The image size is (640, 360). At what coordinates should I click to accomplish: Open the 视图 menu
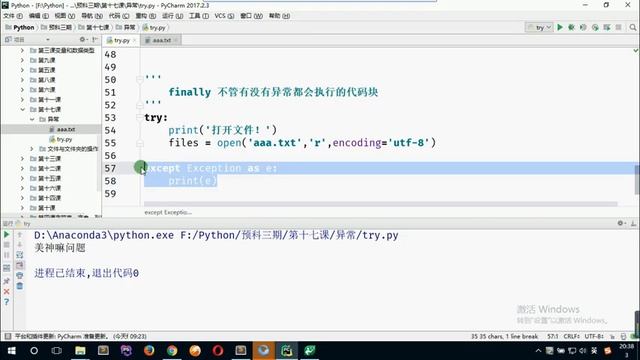pos(64,16)
